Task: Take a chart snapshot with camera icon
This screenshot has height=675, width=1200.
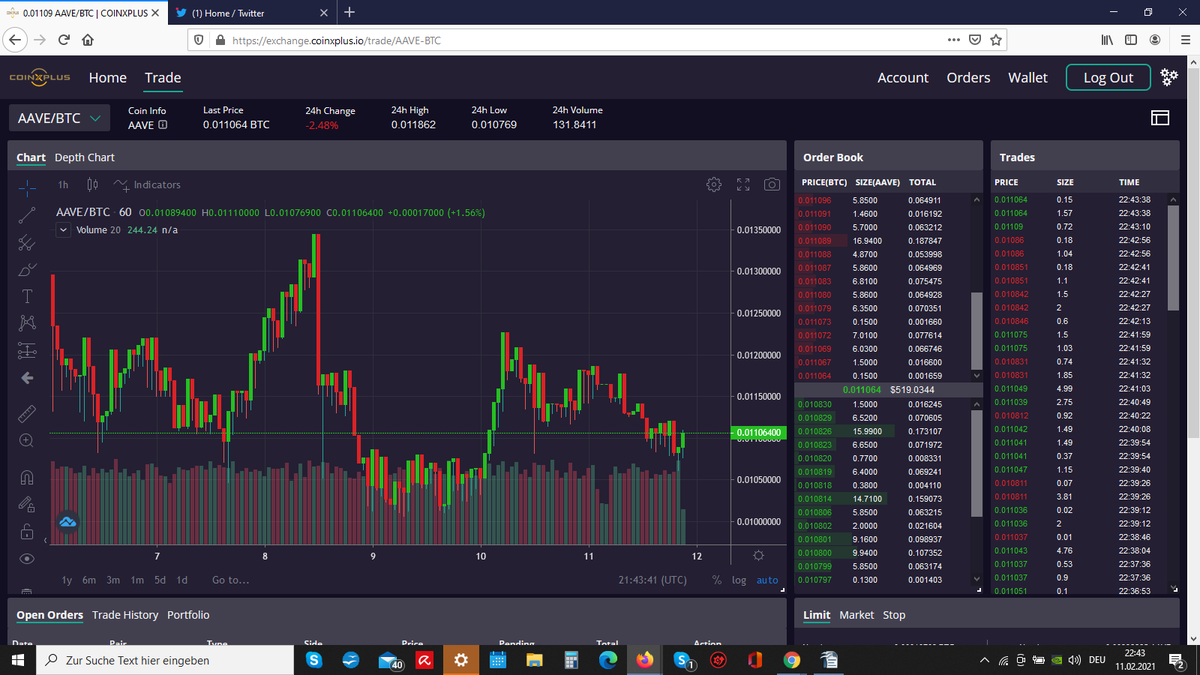Action: pyautogui.click(x=771, y=185)
